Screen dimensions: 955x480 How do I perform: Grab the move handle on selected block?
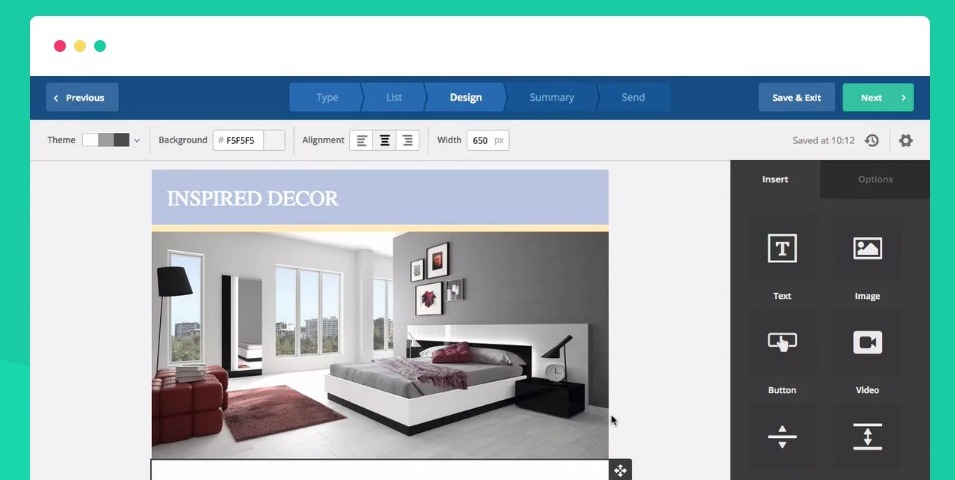pos(620,470)
